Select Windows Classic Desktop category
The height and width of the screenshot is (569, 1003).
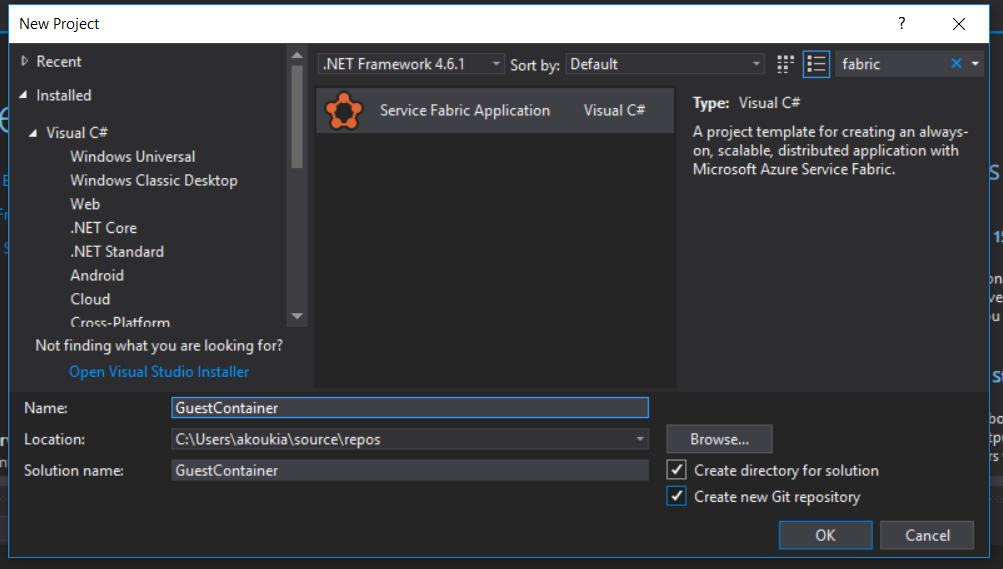pyautogui.click(x=154, y=180)
